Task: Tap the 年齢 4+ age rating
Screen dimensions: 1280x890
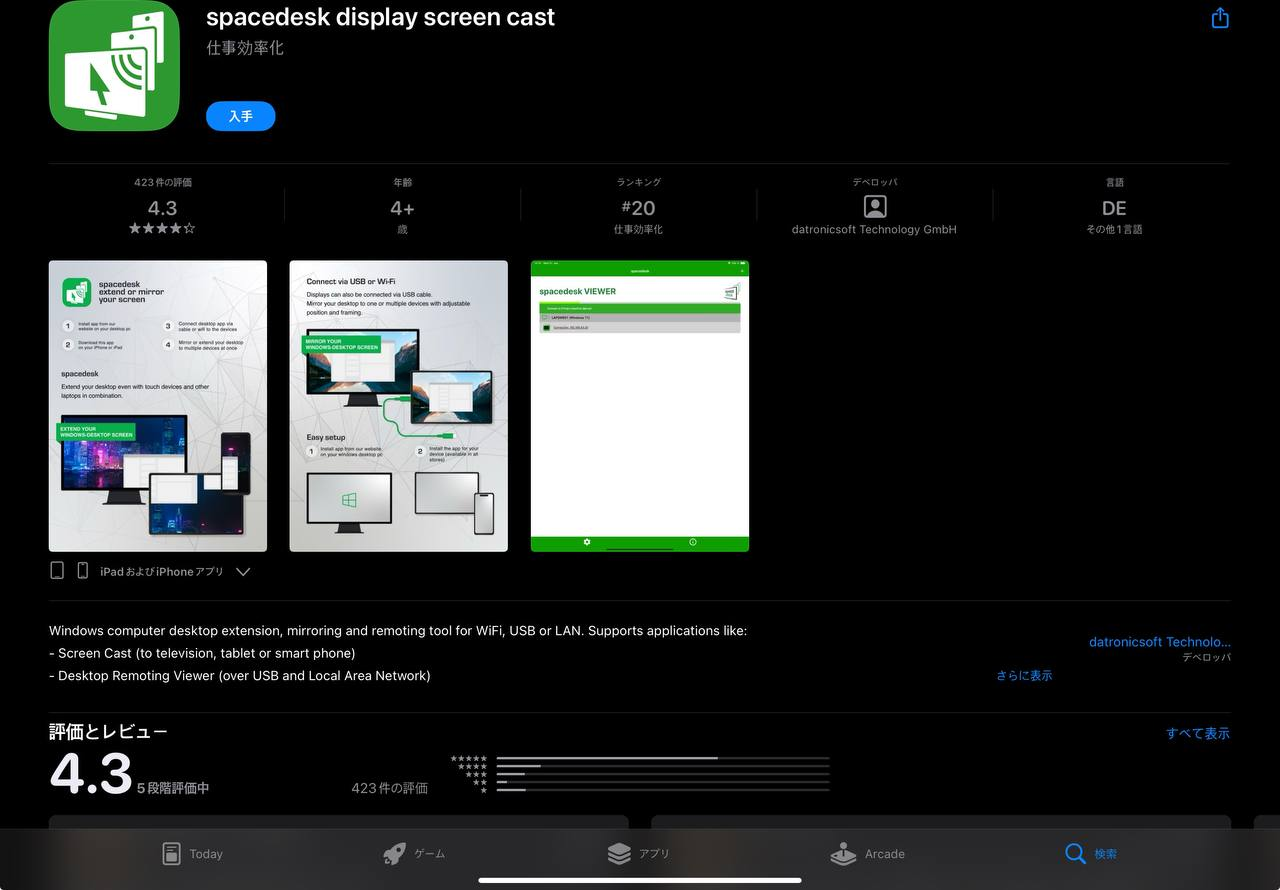Action: tap(402, 206)
